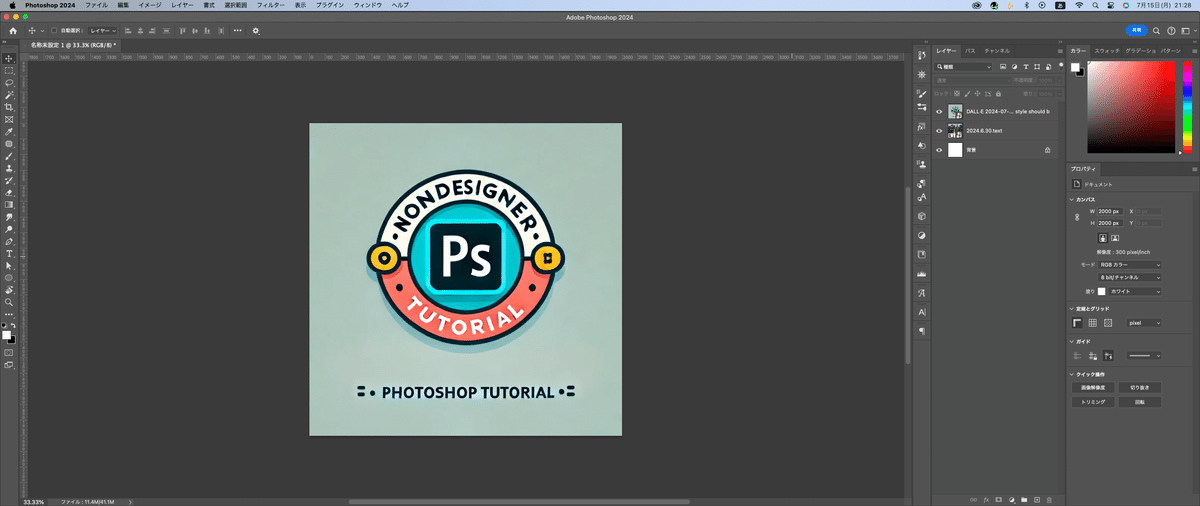Open the Character panel A icon
Screen dimensions: 1200x506
(x=921, y=313)
